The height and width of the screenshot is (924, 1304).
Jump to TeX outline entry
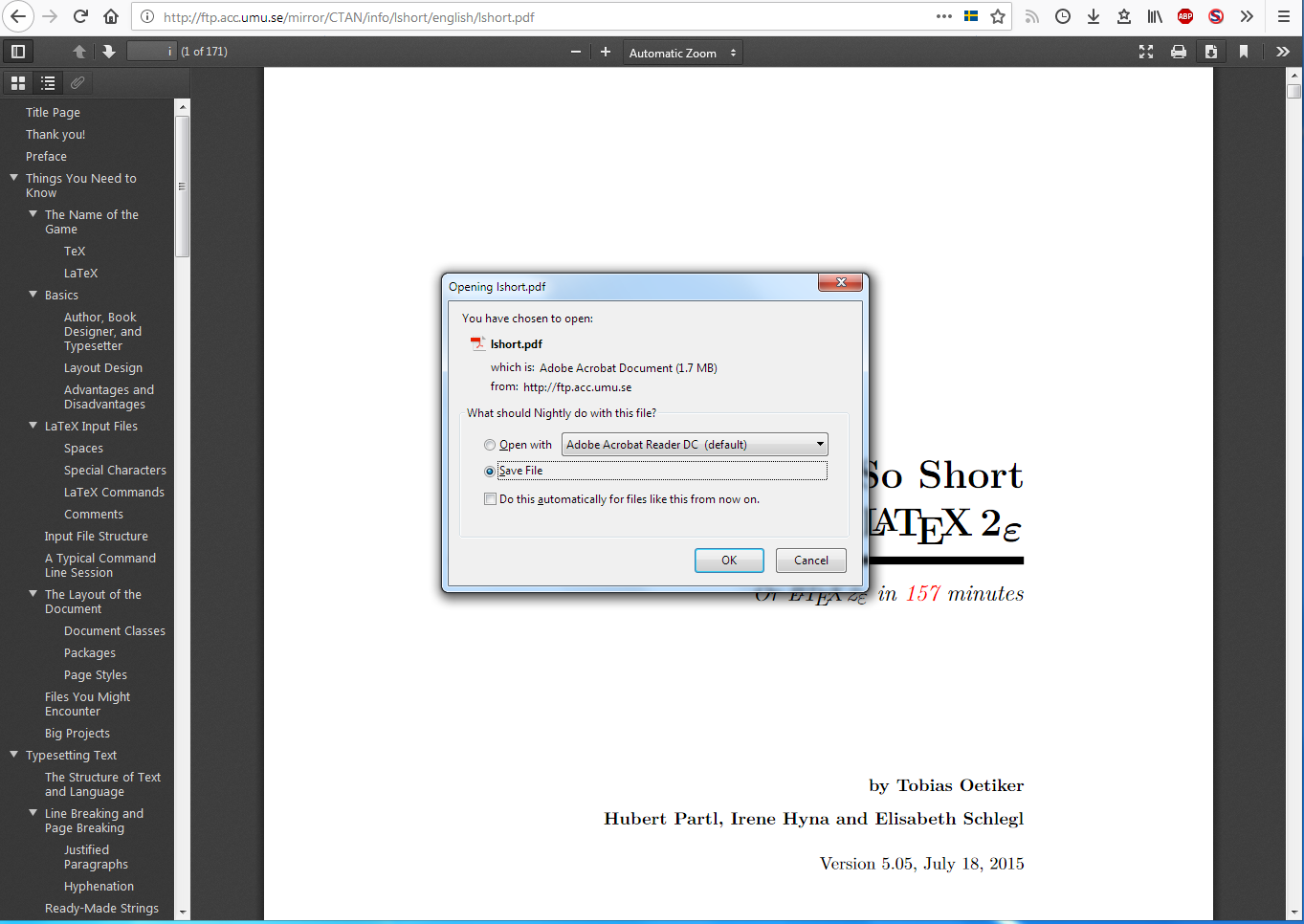point(75,252)
